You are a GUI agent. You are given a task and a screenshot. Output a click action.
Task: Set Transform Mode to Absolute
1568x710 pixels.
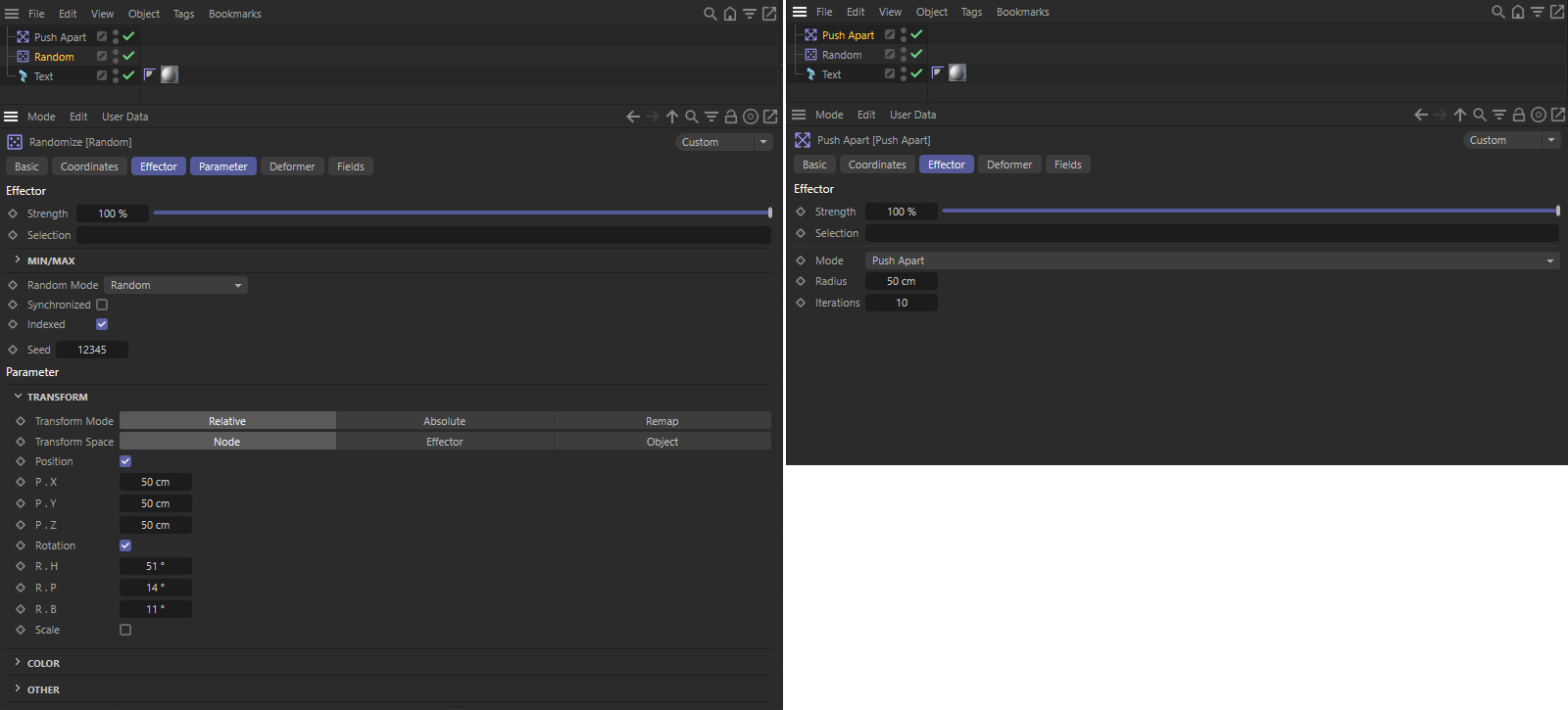point(445,421)
